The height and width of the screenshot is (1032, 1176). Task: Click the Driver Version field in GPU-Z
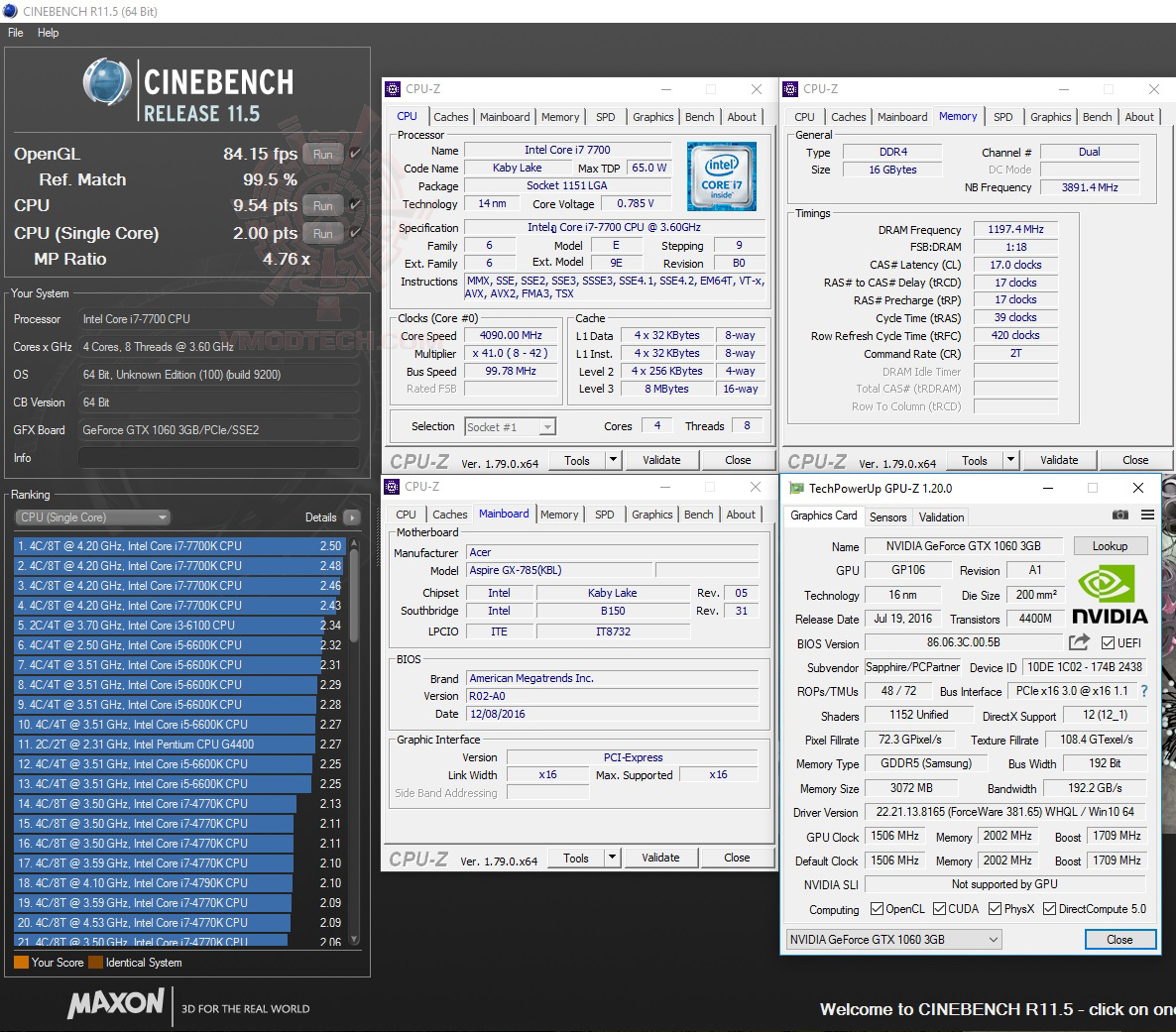pyautogui.click(x=1005, y=812)
